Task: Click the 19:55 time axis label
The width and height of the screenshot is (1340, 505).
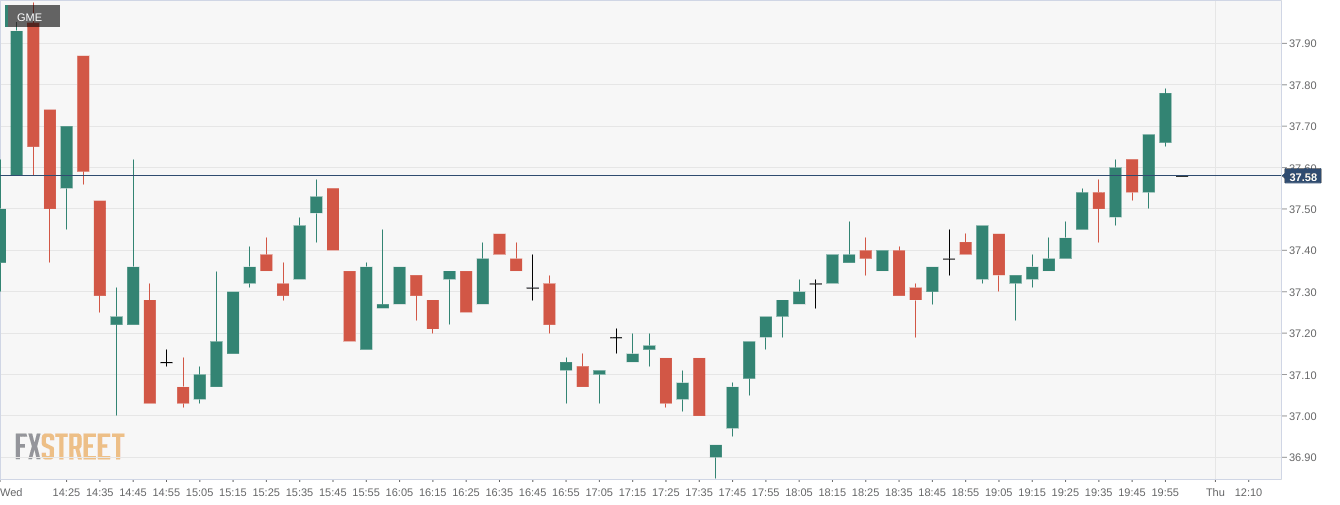Action: pos(1165,492)
